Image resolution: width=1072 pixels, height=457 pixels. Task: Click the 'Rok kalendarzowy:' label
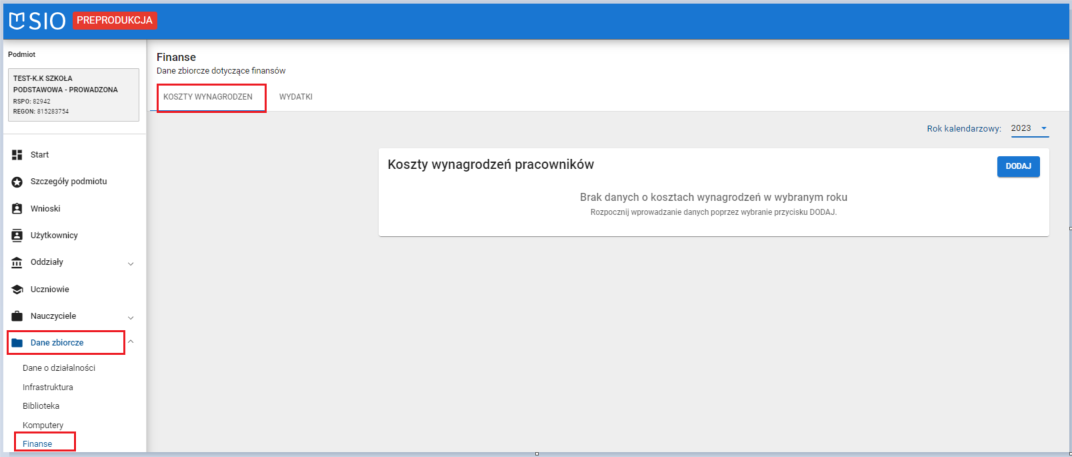[964, 129]
